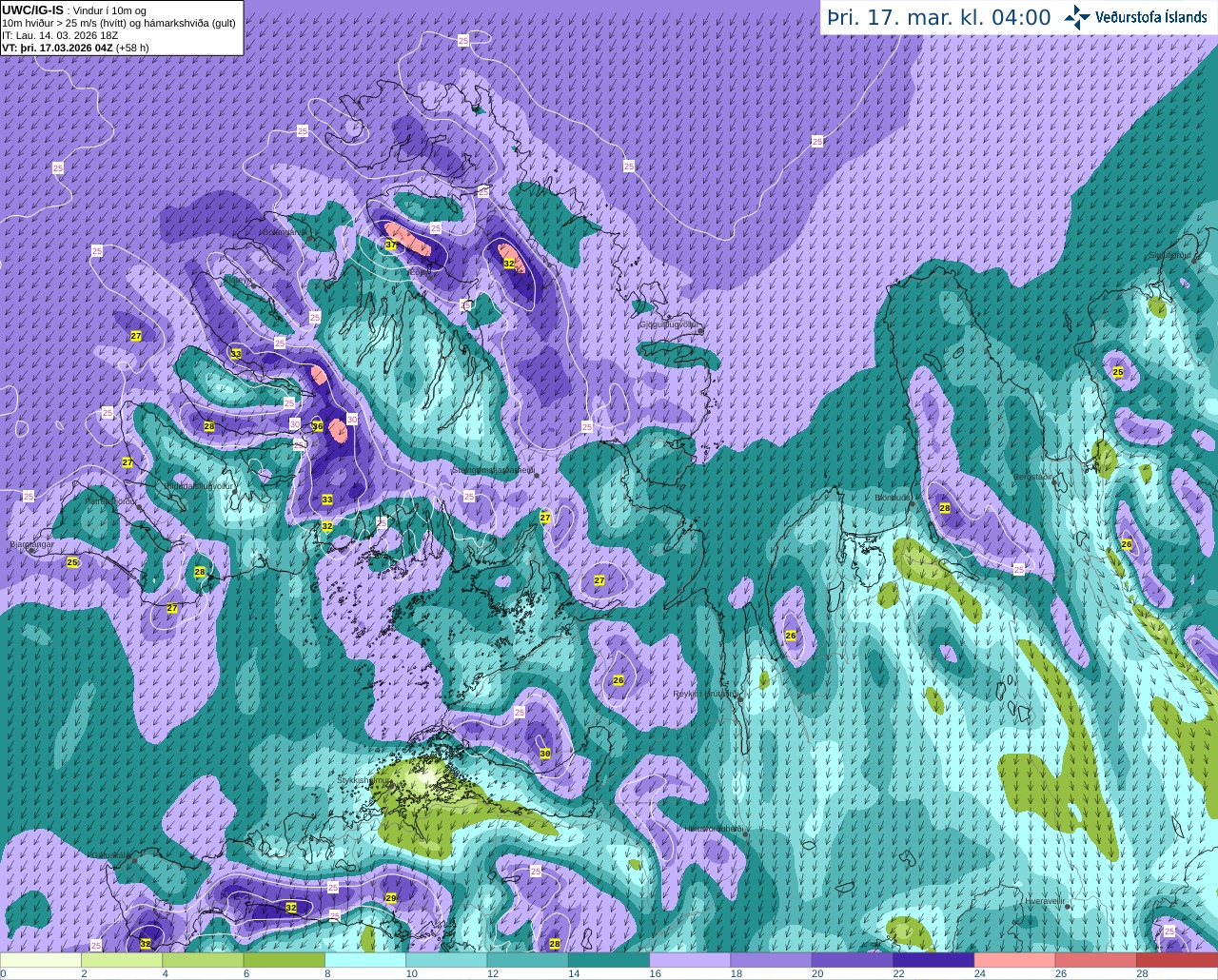Click the UWC/IG-IS model title
The height and width of the screenshot is (980, 1218).
[32, 10]
